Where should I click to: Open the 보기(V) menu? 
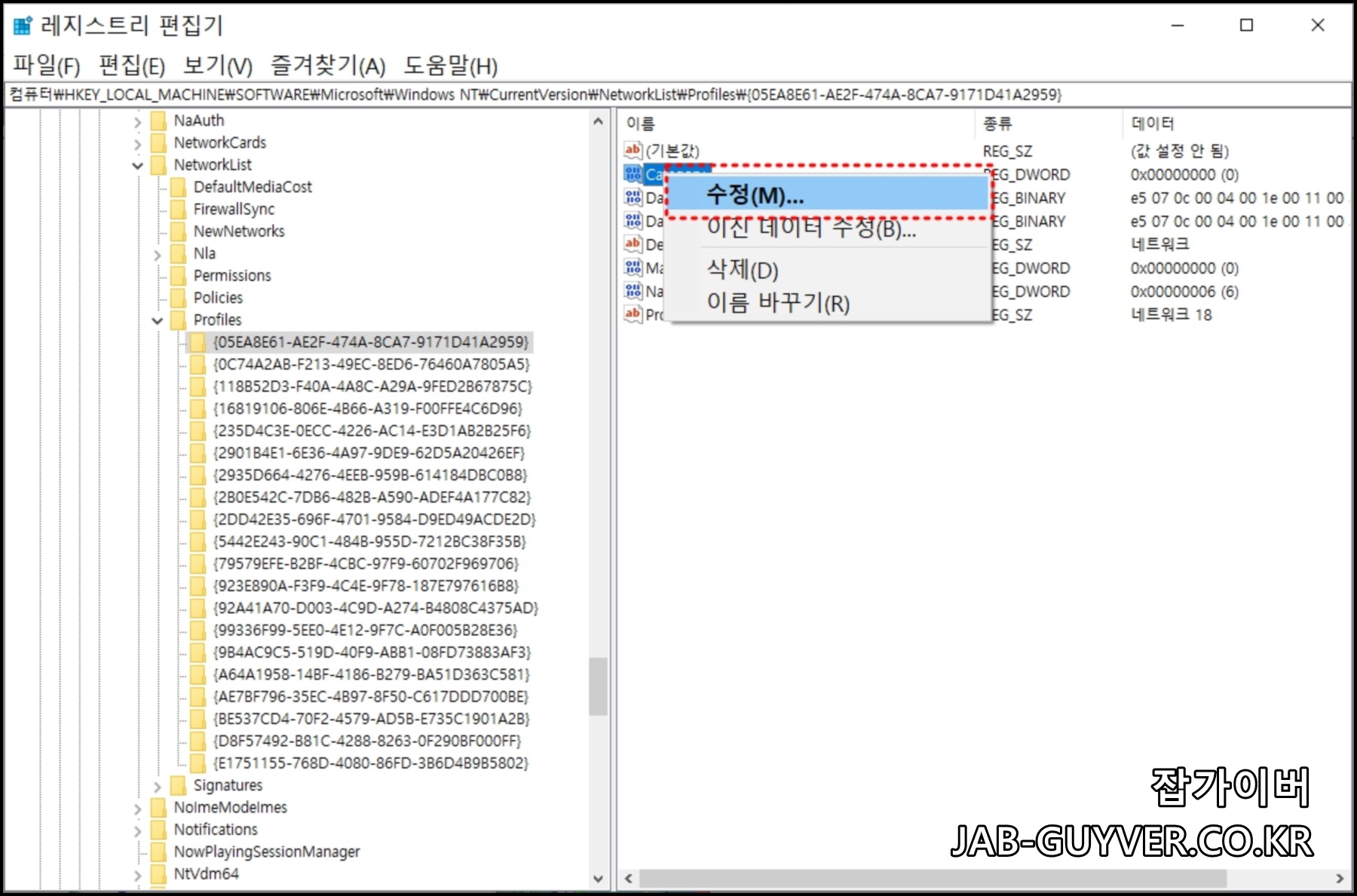218,66
